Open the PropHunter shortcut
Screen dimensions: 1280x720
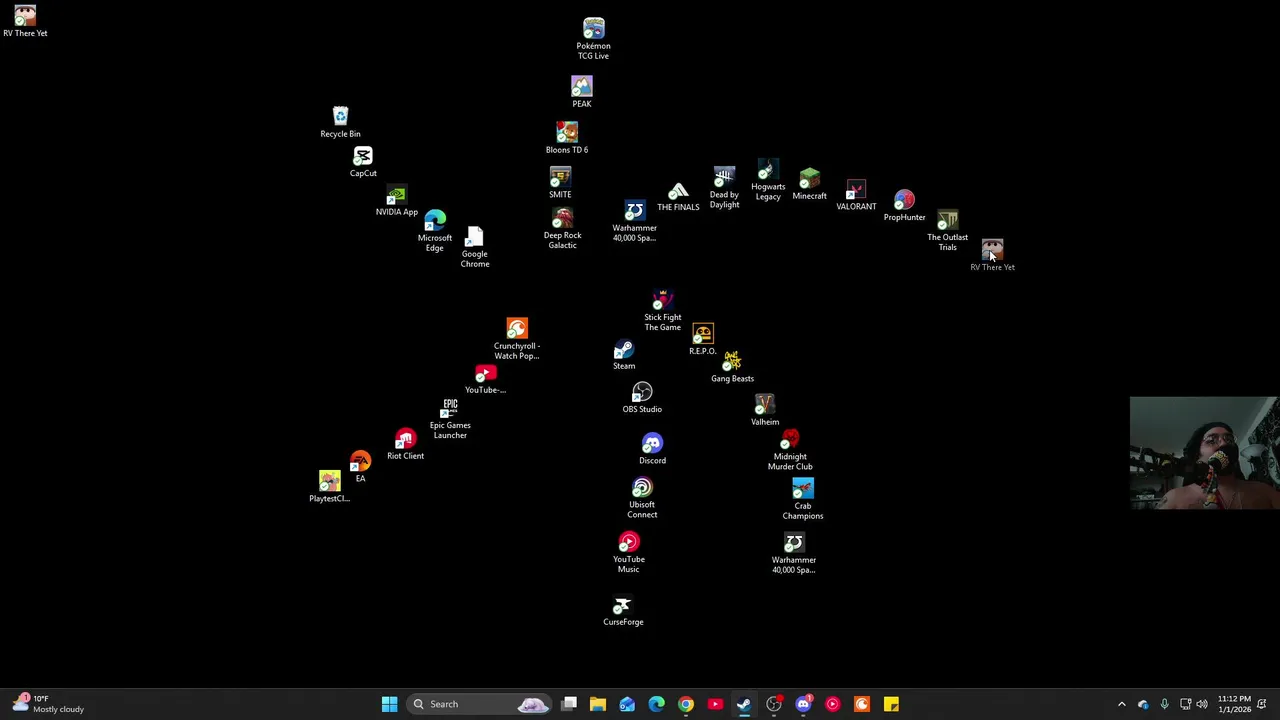[x=904, y=206]
